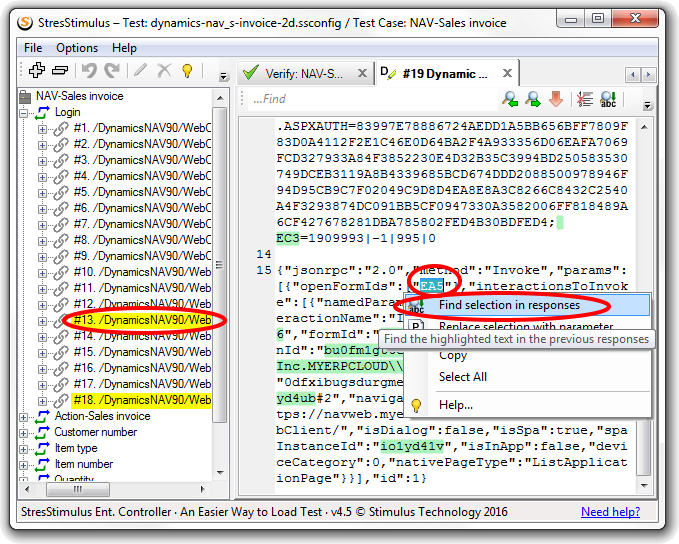Click the abc find-in-responses toolbar icon
The image size is (679, 544).
(x=608, y=99)
